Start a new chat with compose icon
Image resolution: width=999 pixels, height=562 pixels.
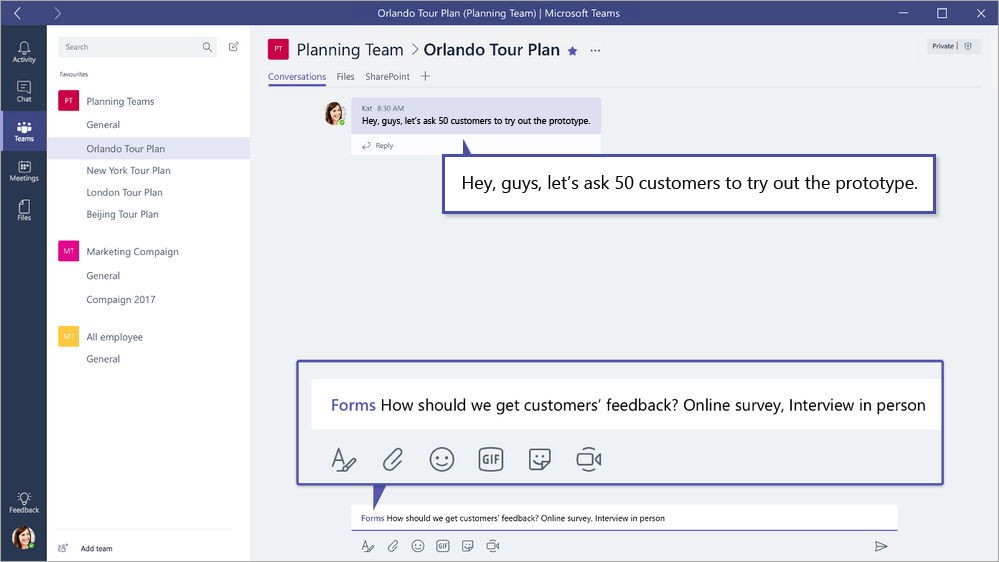(x=234, y=47)
